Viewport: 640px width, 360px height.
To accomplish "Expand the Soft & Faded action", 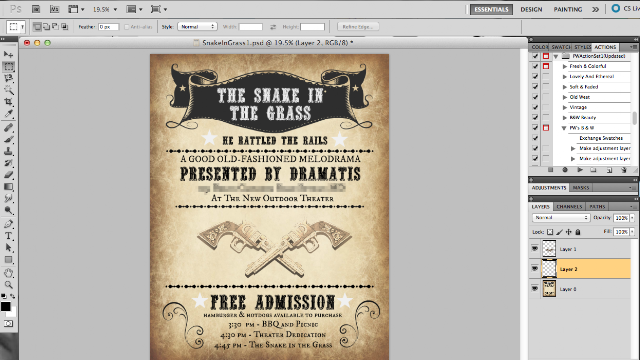I will [565, 87].
